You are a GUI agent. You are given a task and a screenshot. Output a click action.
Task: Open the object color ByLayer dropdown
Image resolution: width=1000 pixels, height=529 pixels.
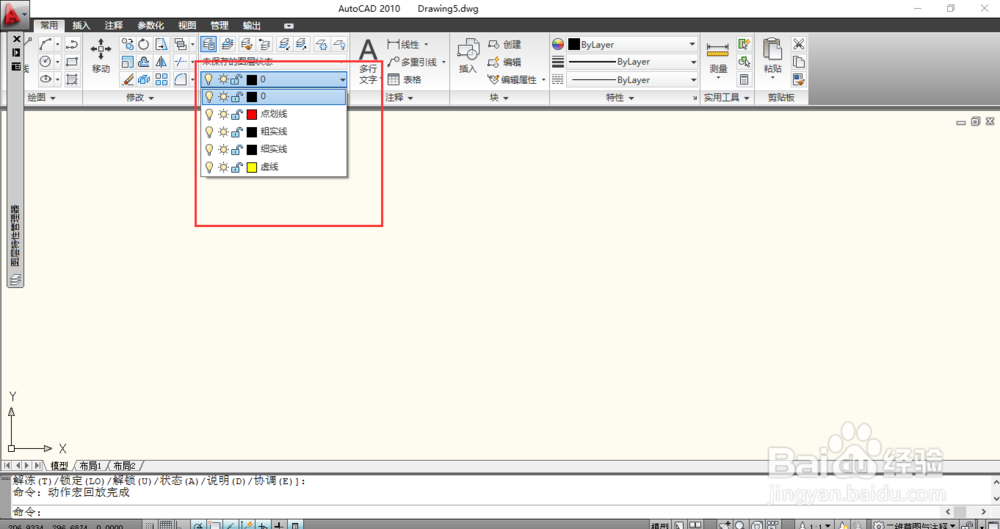point(632,45)
